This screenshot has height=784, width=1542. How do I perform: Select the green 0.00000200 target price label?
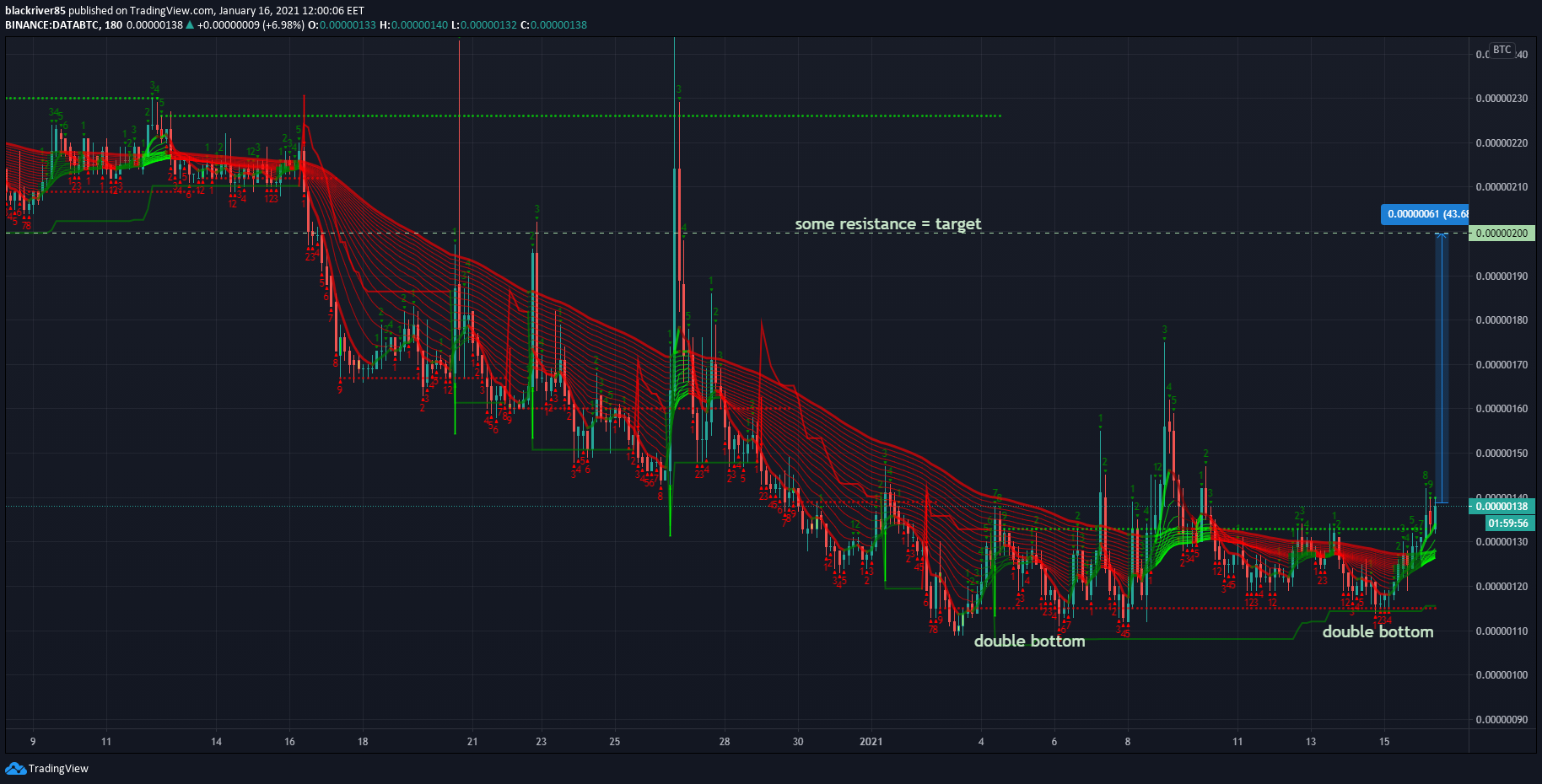pos(1502,234)
